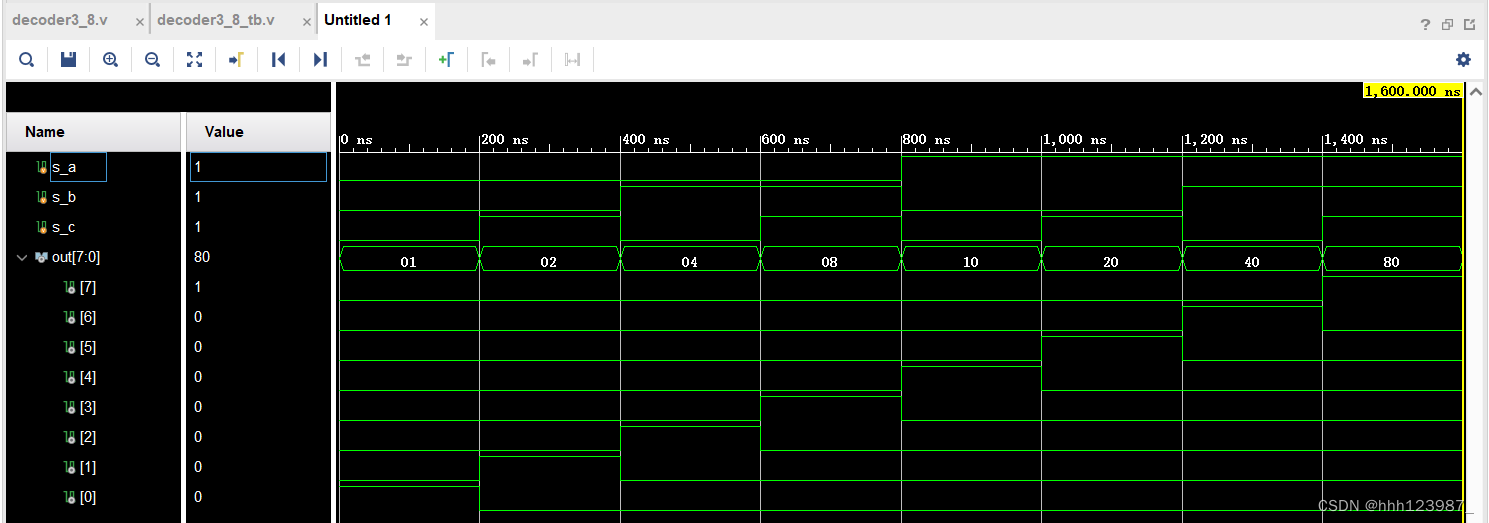Screen dimensions: 1489x523
Task: Click the 1,200 ns ruler mark
Action: tap(1216, 140)
